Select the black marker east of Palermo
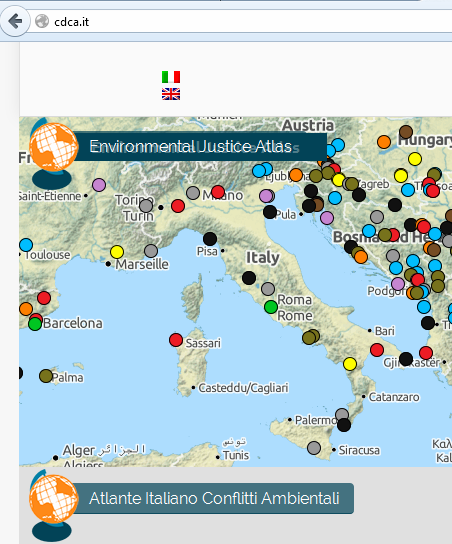Image resolution: width=452 pixels, height=544 pixels. tap(344, 425)
